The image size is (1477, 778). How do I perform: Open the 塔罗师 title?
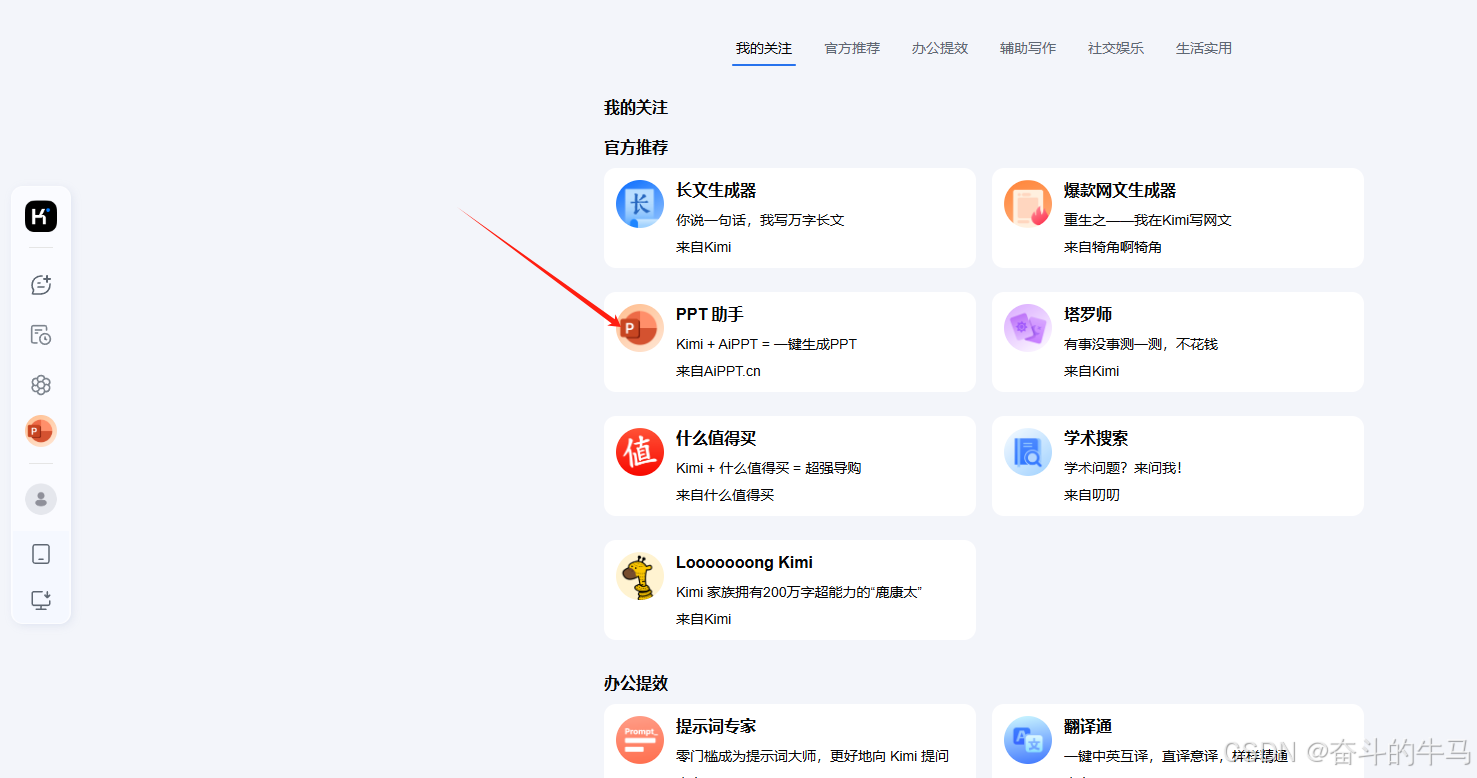pos(1088,314)
